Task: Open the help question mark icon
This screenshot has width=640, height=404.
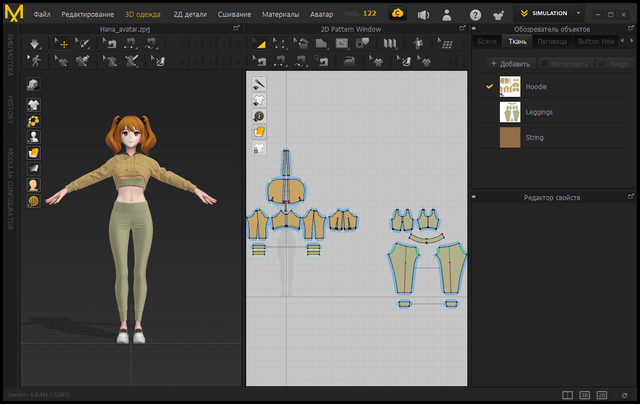Action: point(475,15)
